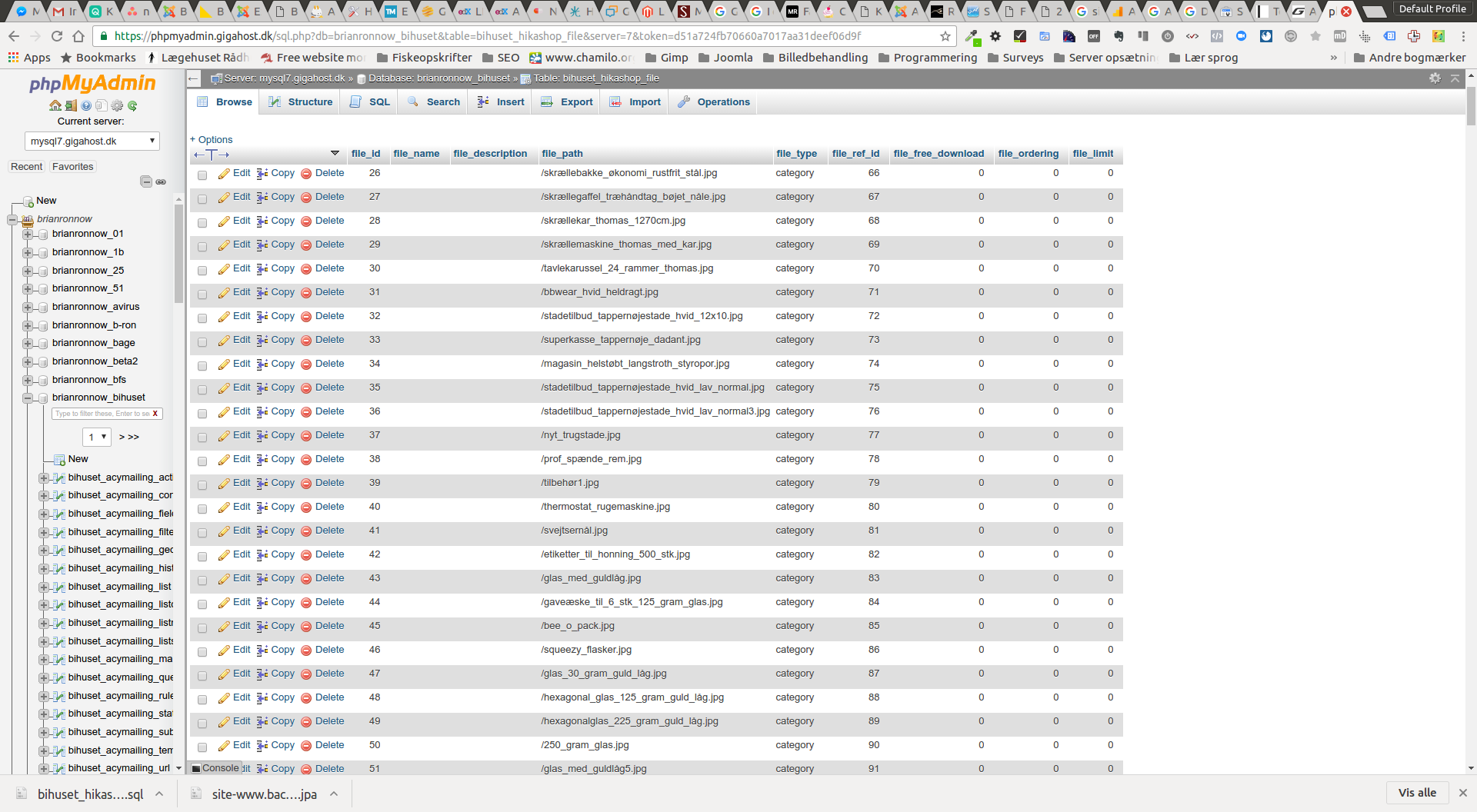Click the browser back arrow
Viewport: 1477px width, 812px height.
tap(14, 36)
